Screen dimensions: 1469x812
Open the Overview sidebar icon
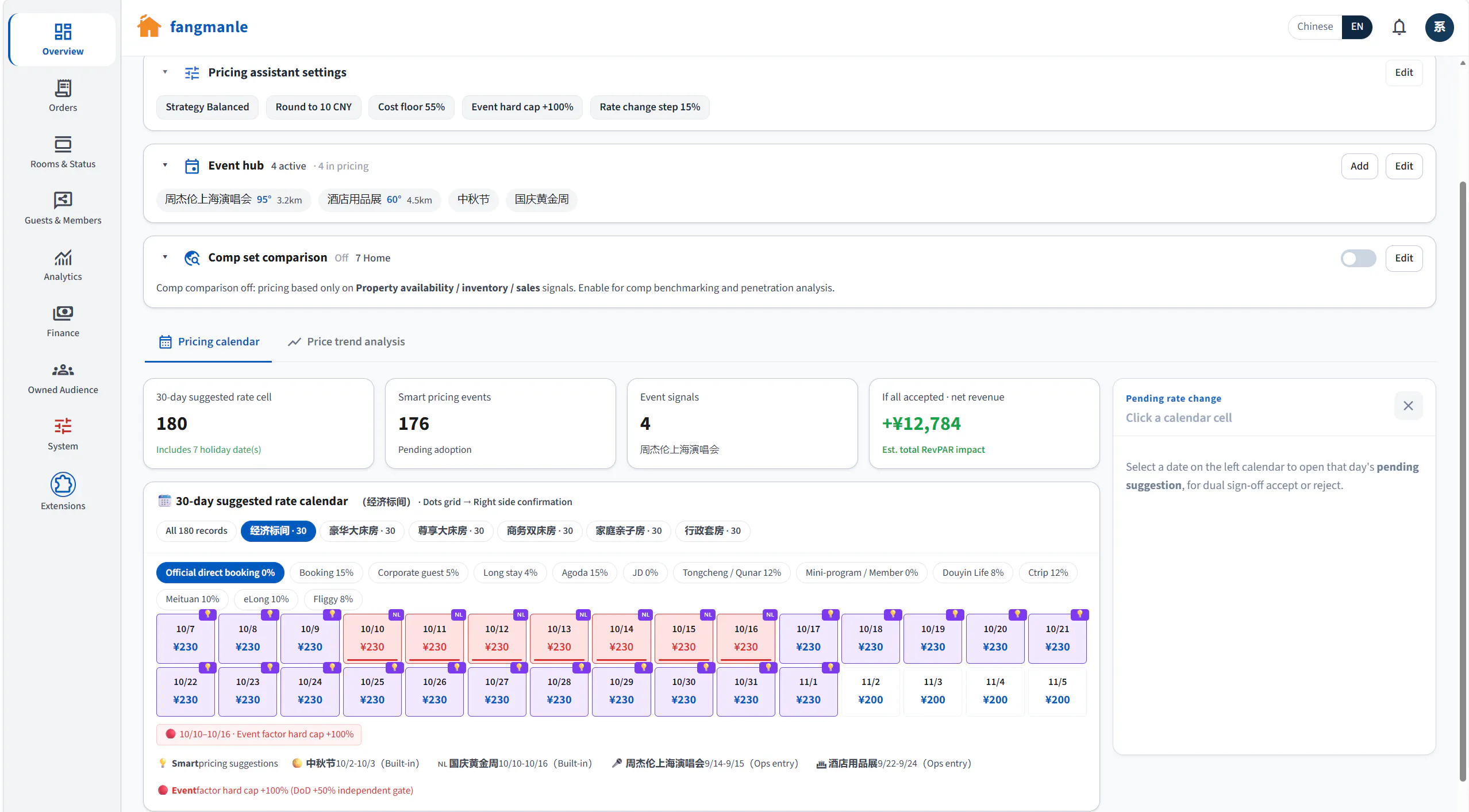[x=63, y=31]
